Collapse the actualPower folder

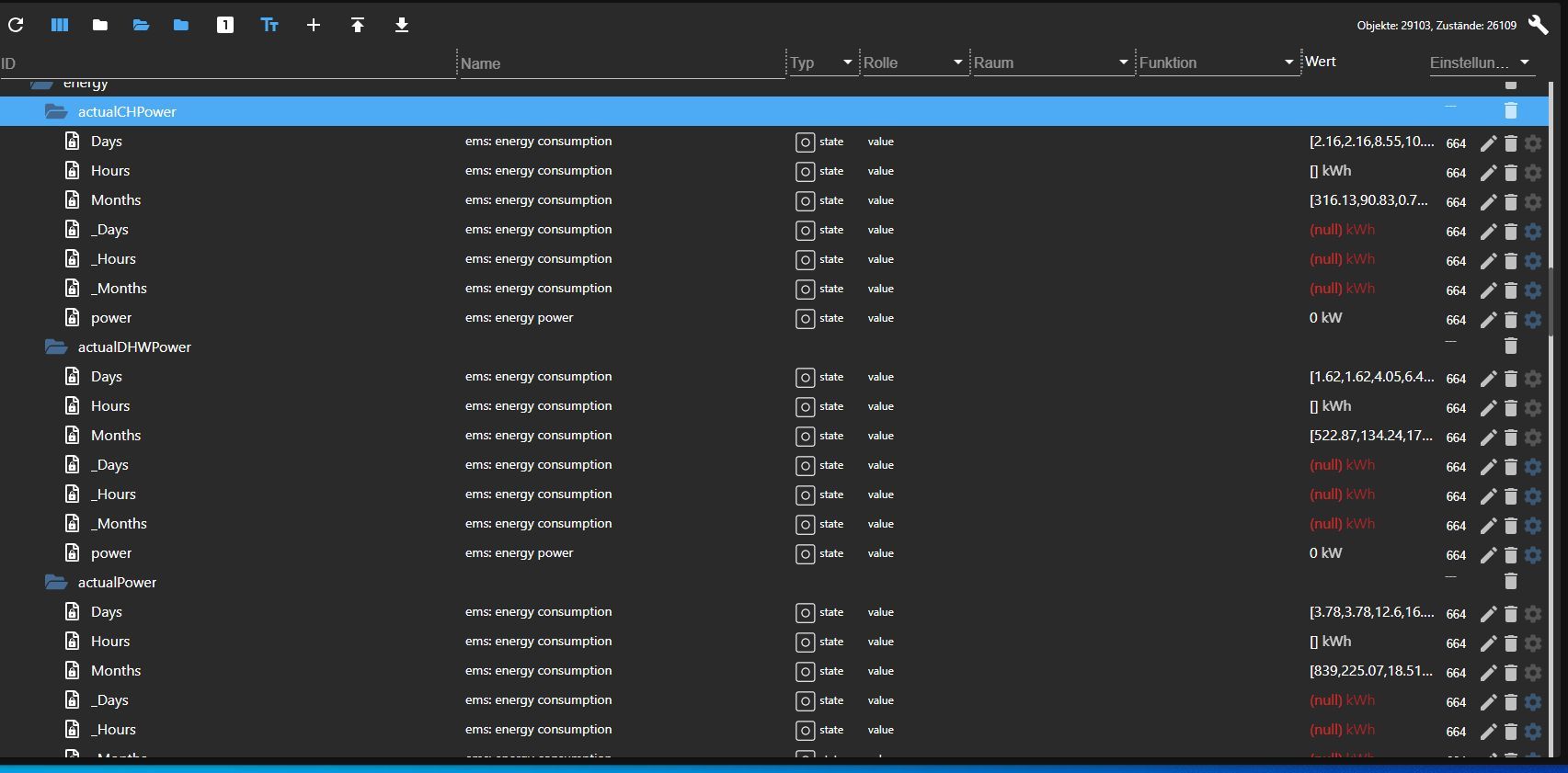56,582
